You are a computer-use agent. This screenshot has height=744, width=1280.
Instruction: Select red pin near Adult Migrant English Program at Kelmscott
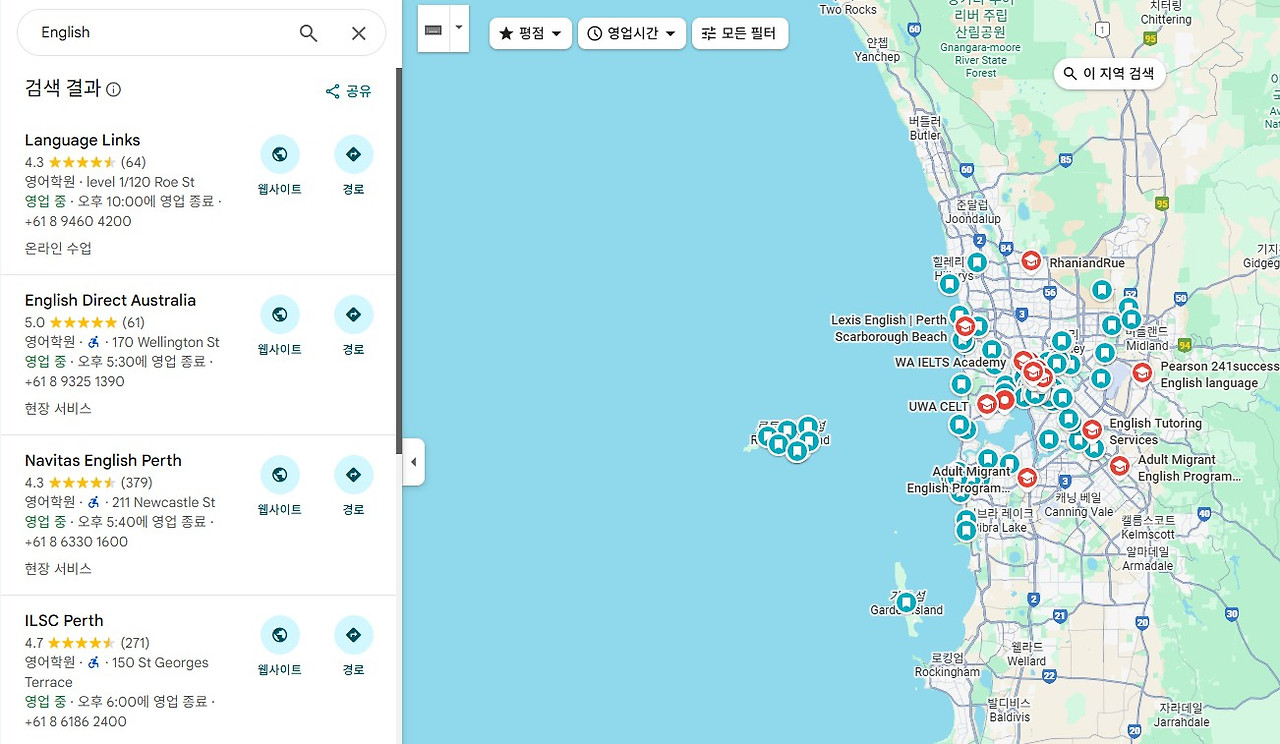click(x=1120, y=465)
